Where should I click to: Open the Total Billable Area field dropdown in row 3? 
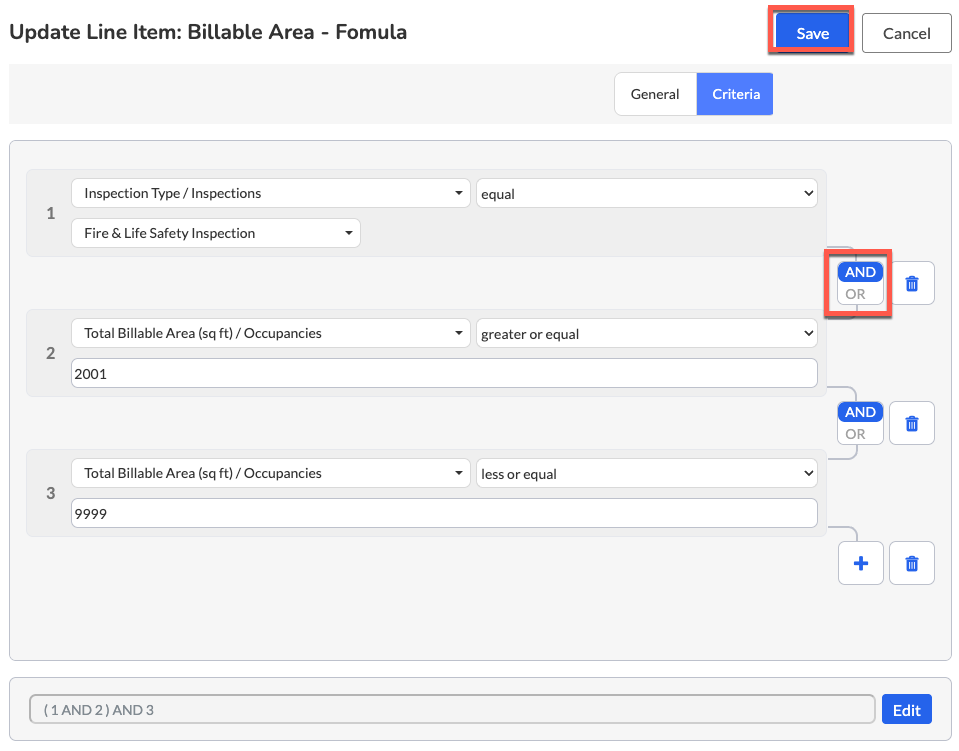pos(270,473)
